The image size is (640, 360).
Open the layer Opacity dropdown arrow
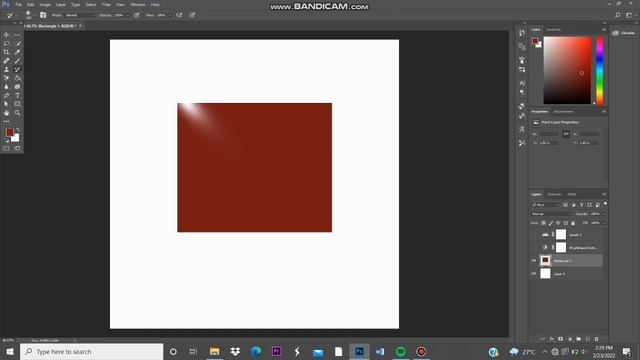tap(604, 214)
